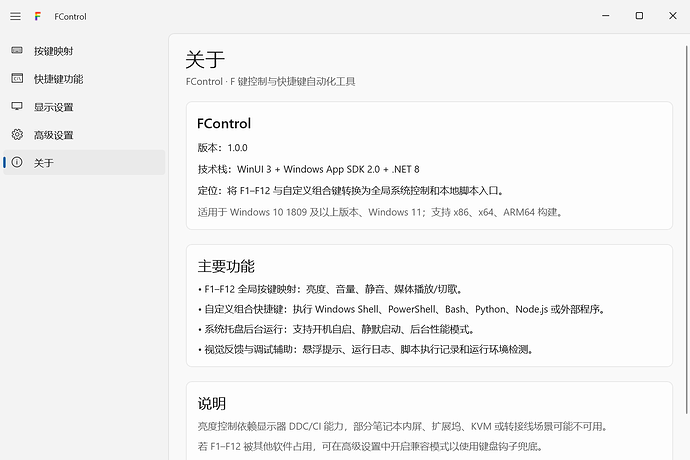Click the colorful FControl app logo

pos(38,16)
